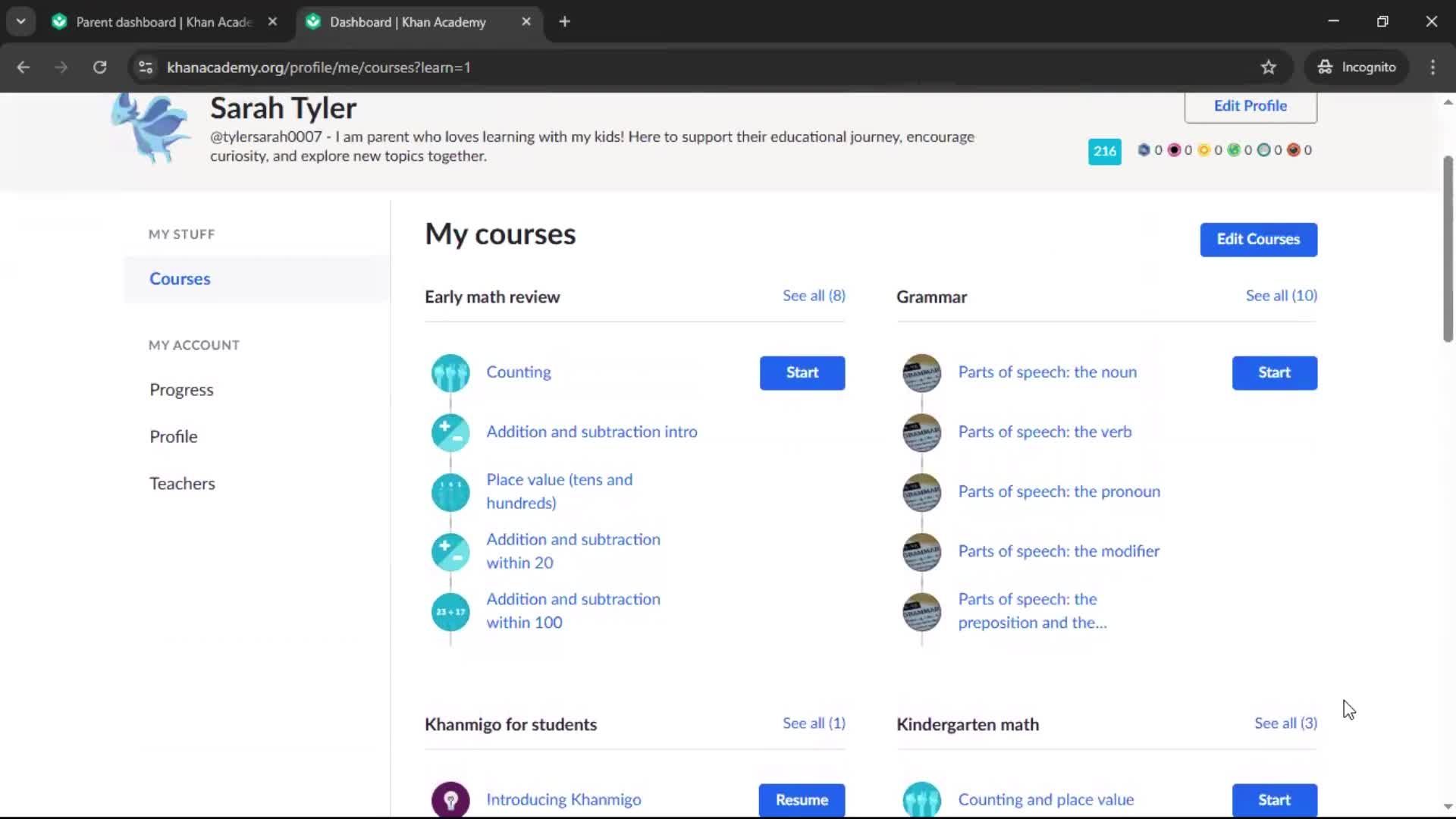The image size is (1456, 819).
Task: Open Parts of speech: the modifier link
Action: pos(1059,552)
